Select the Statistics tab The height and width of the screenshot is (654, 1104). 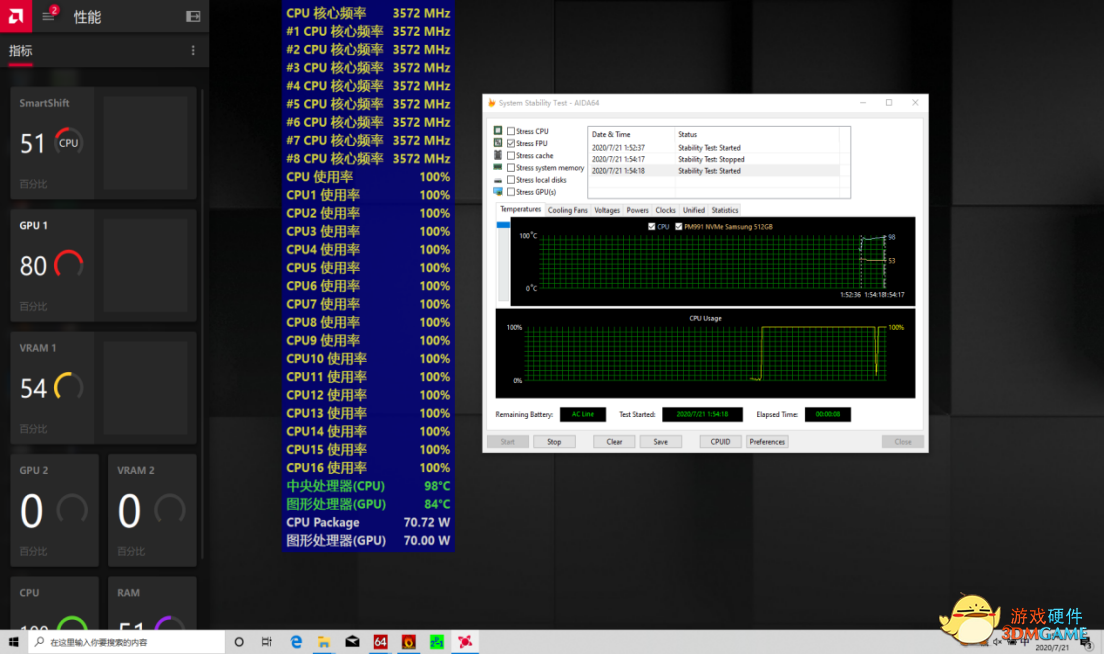tap(724, 210)
